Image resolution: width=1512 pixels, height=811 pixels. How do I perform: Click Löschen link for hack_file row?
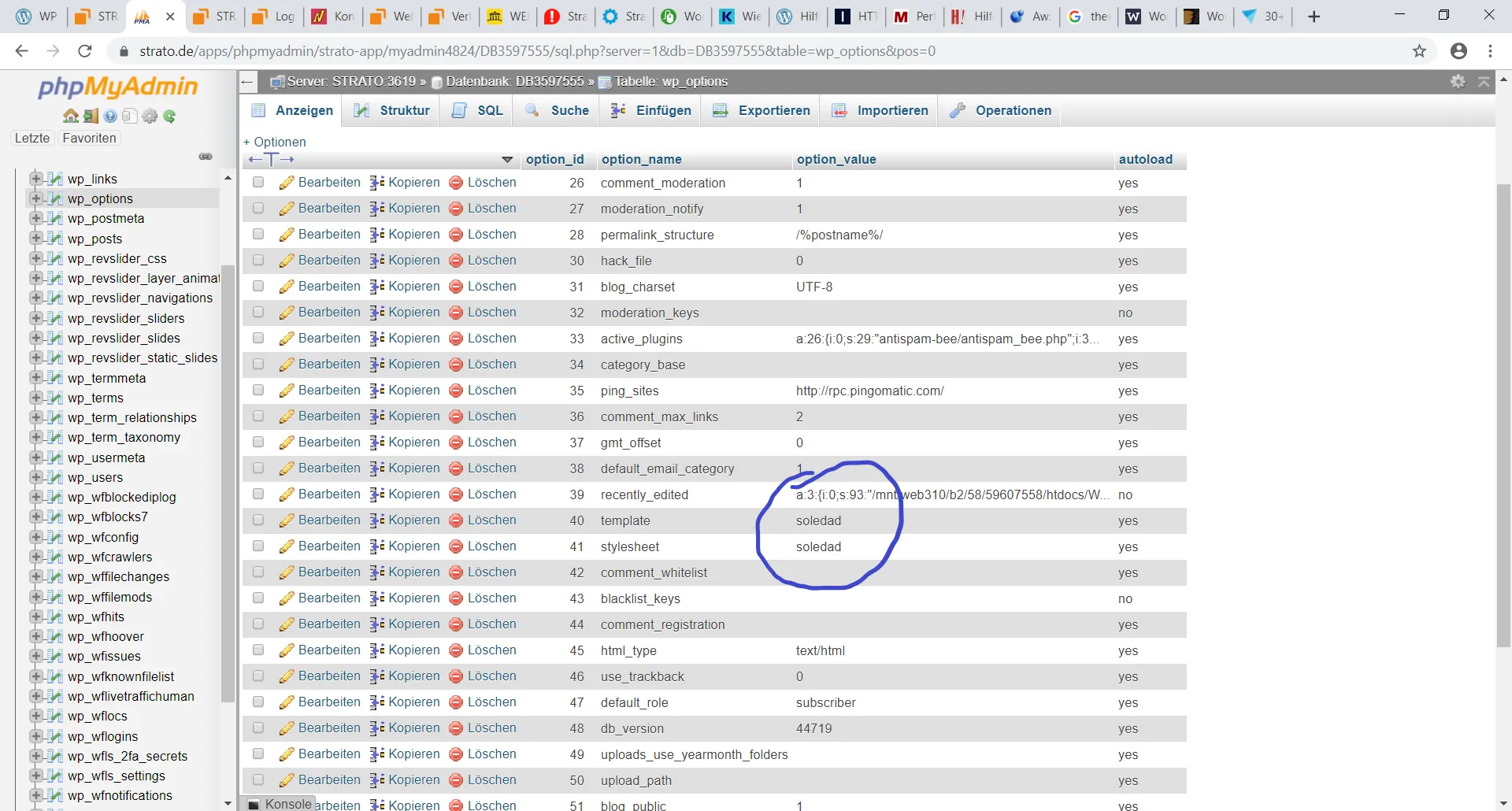pos(492,261)
